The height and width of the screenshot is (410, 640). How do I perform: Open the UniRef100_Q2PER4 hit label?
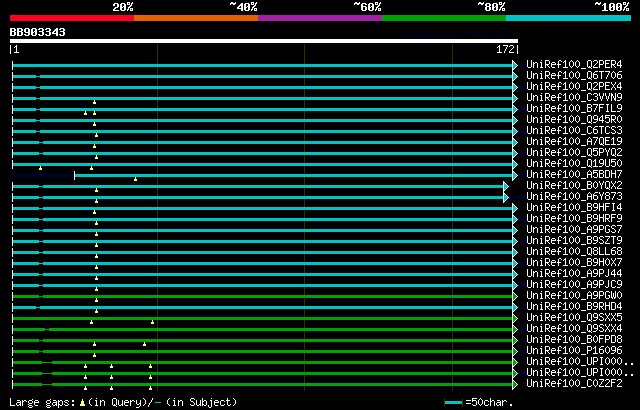point(574,64)
